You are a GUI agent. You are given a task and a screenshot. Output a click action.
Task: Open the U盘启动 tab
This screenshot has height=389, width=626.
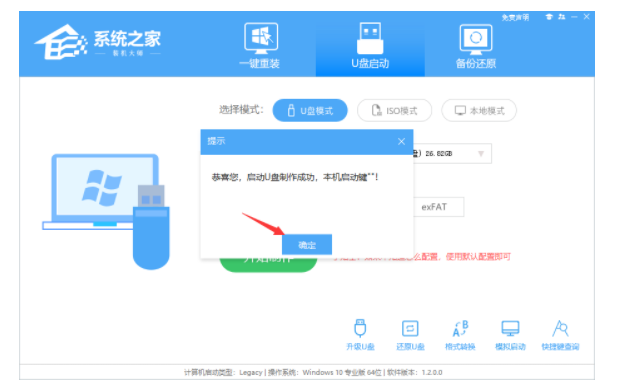pyautogui.click(x=370, y=46)
